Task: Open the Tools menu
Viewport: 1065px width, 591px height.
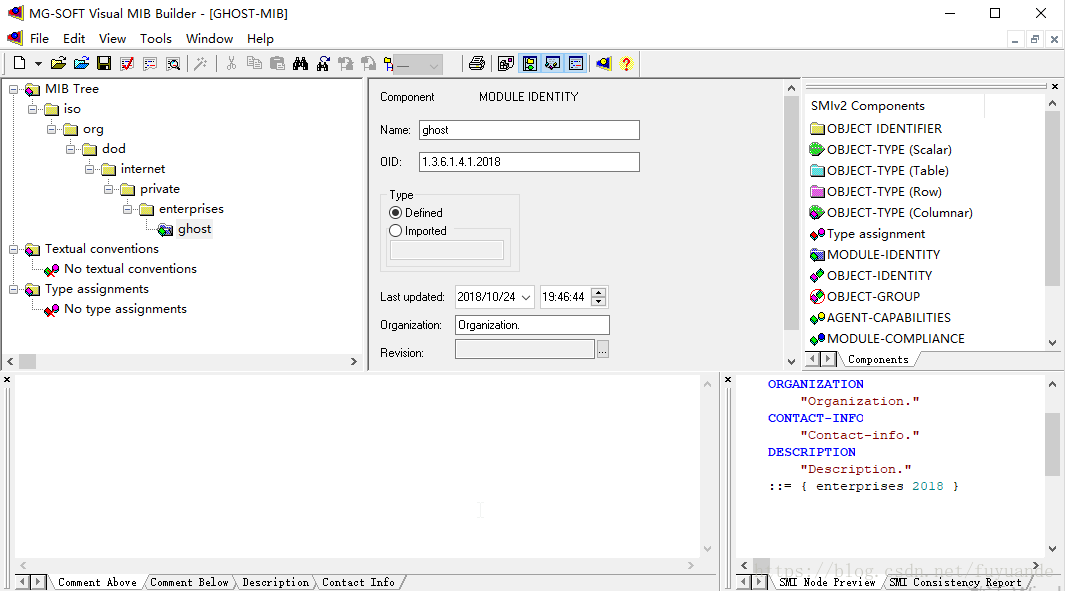Action: coord(156,39)
